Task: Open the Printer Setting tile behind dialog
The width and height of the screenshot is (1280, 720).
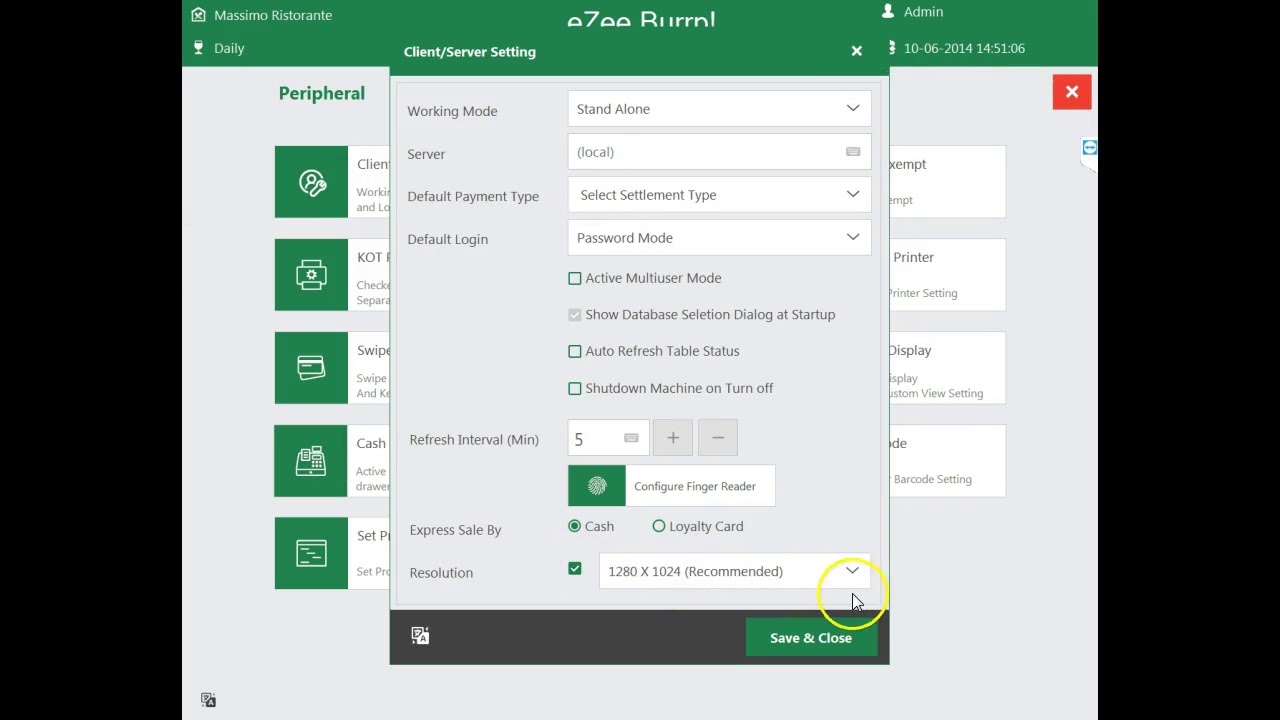Action: coord(947,275)
